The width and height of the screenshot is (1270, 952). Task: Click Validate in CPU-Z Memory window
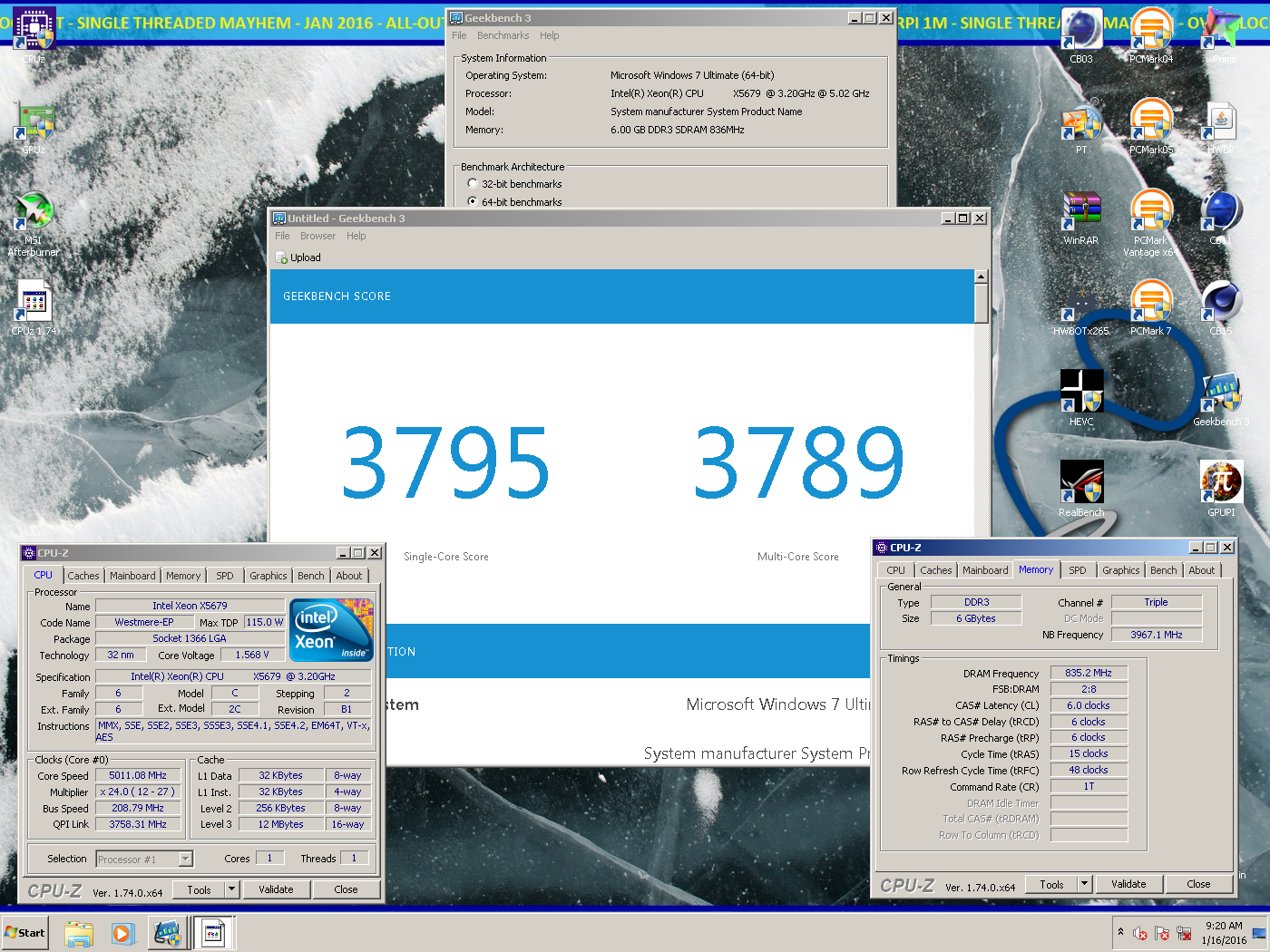1128,884
